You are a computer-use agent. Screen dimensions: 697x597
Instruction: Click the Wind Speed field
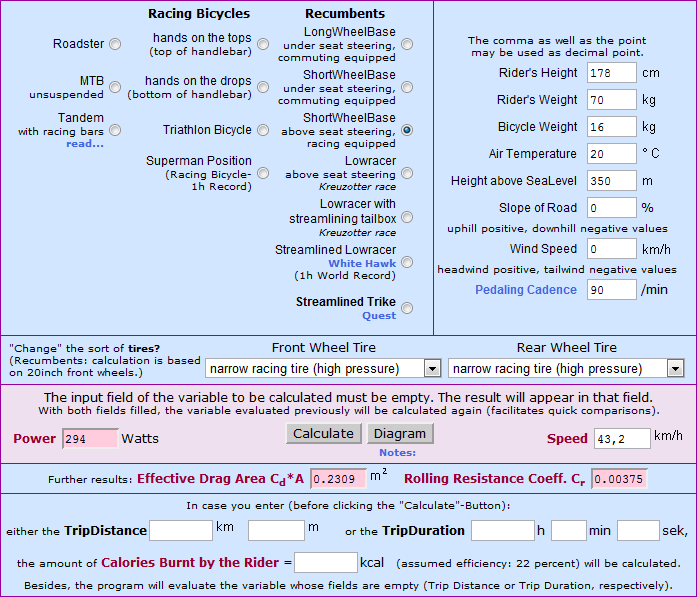point(612,249)
